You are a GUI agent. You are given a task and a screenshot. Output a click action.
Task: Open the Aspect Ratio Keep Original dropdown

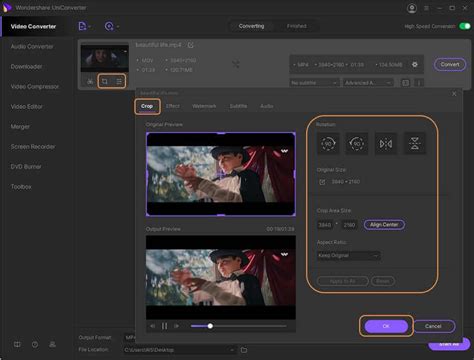tap(348, 256)
